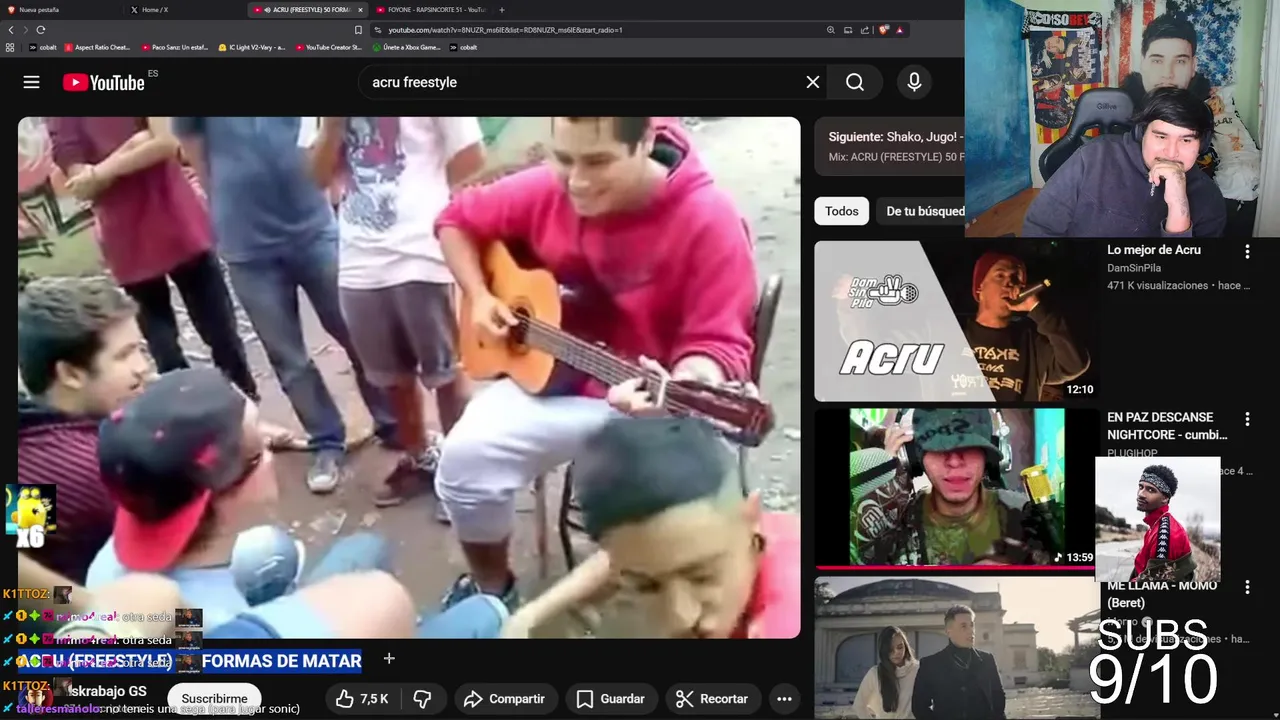
Task: Close the ACRU (FREESTYLE) browser tab
Action: 360,9
